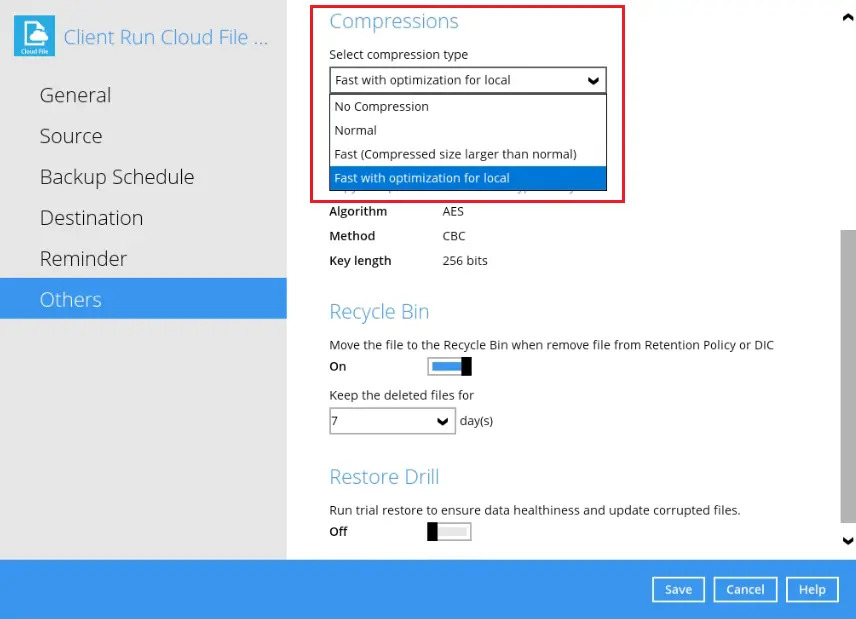Collapse the compression type dropdown

point(593,81)
